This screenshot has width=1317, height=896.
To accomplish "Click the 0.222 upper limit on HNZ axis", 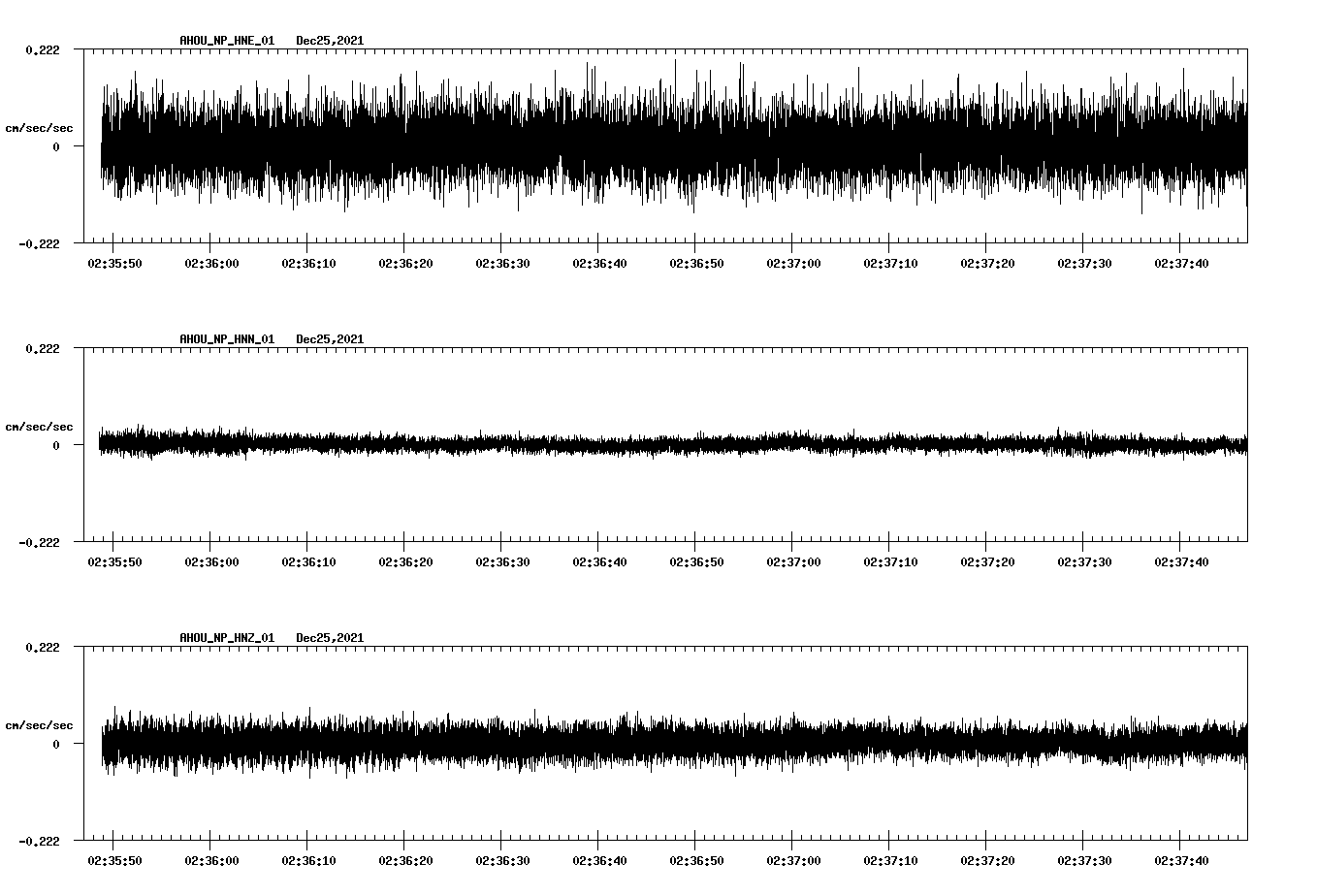I will click(43, 648).
